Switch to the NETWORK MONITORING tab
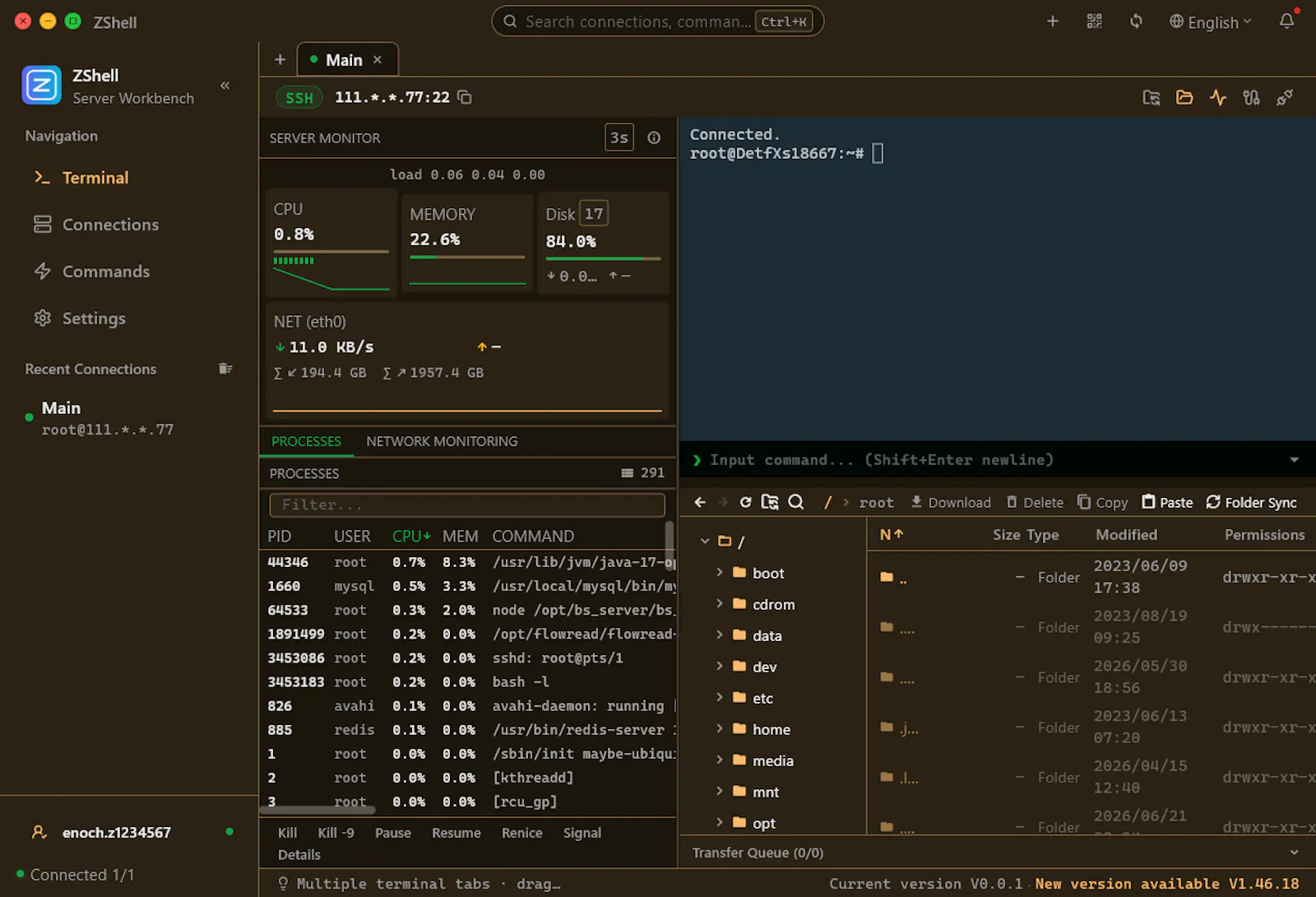The width and height of the screenshot is (1316, 897). tap(442, 442)
